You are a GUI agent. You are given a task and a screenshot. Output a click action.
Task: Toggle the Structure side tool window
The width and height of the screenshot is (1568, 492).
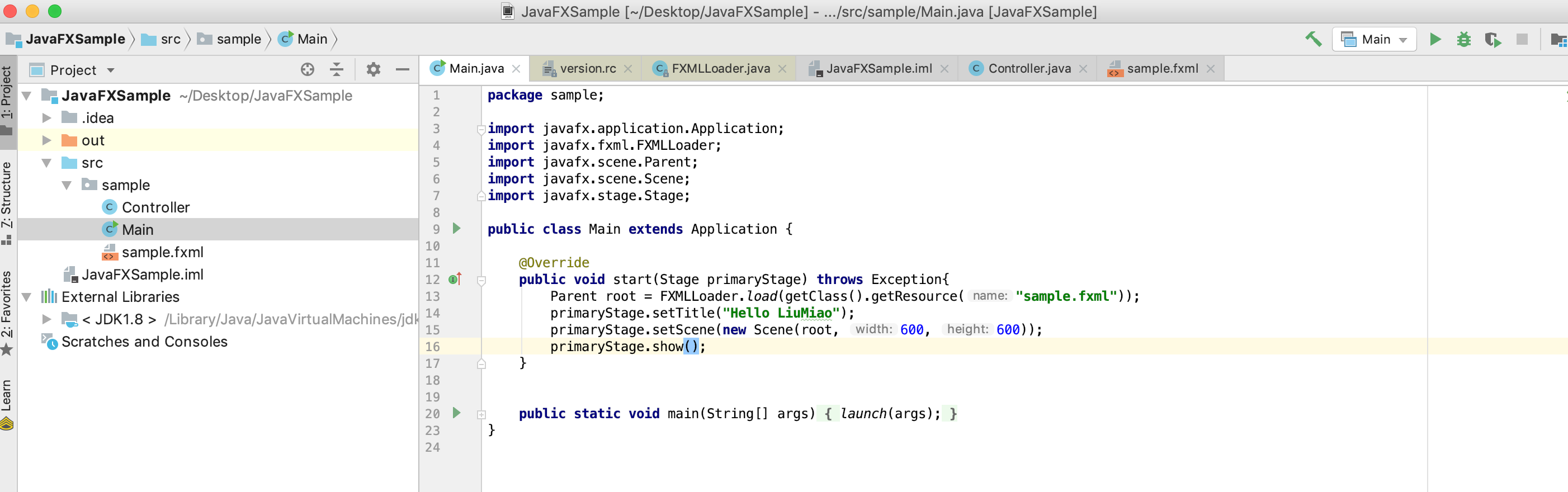click(7, 203)
